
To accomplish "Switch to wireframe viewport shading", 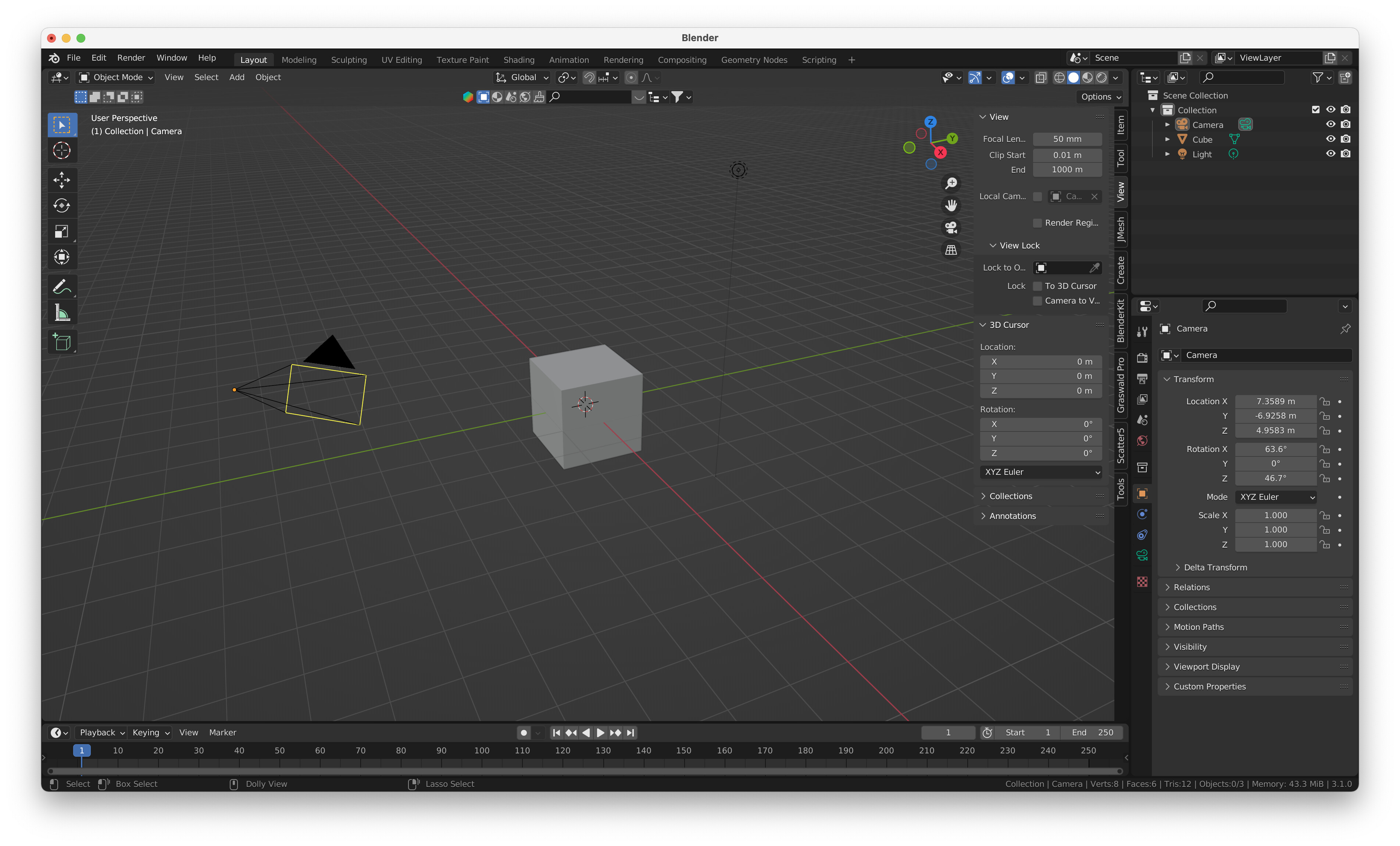I will [1059, 77].
